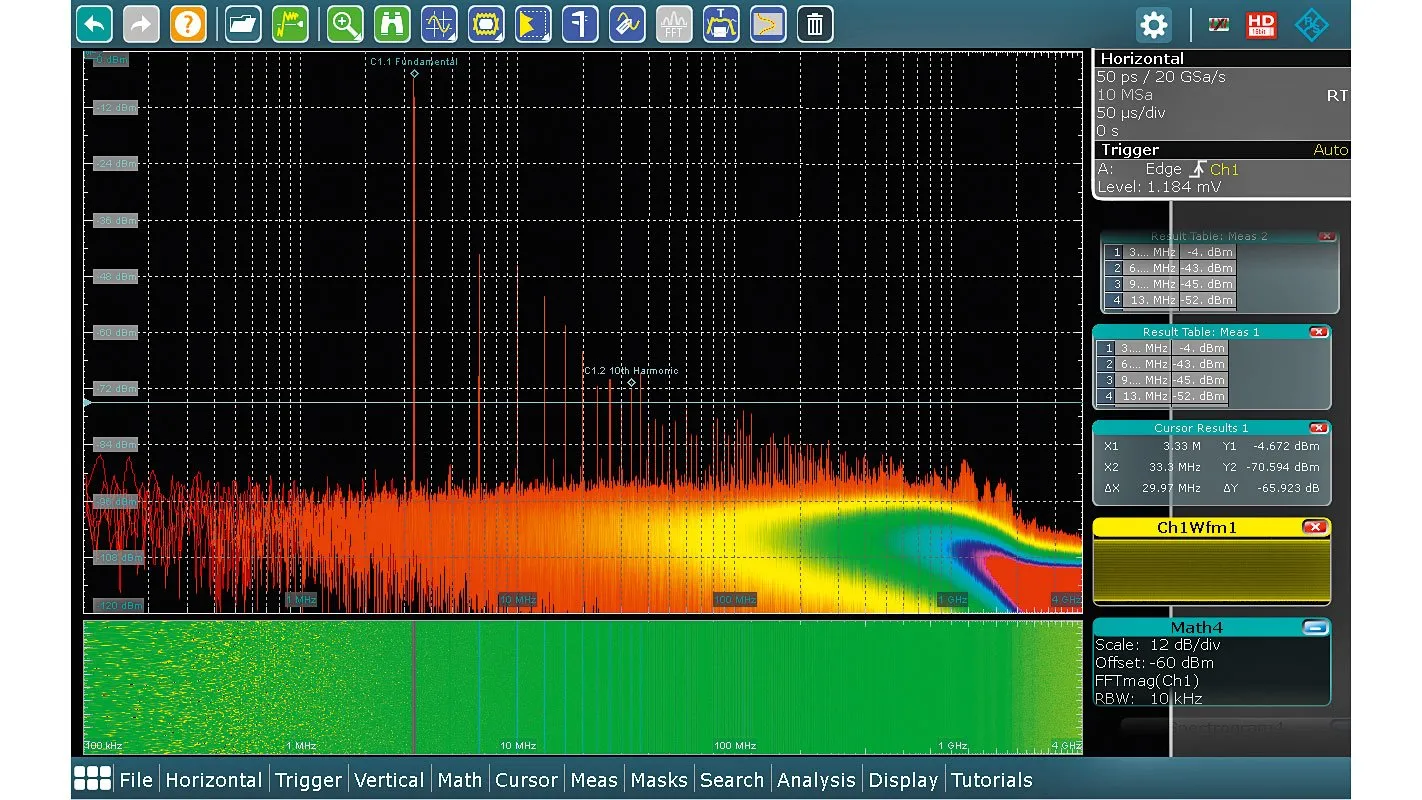Click the Undo arrow in the toolbar

(95, 24)
